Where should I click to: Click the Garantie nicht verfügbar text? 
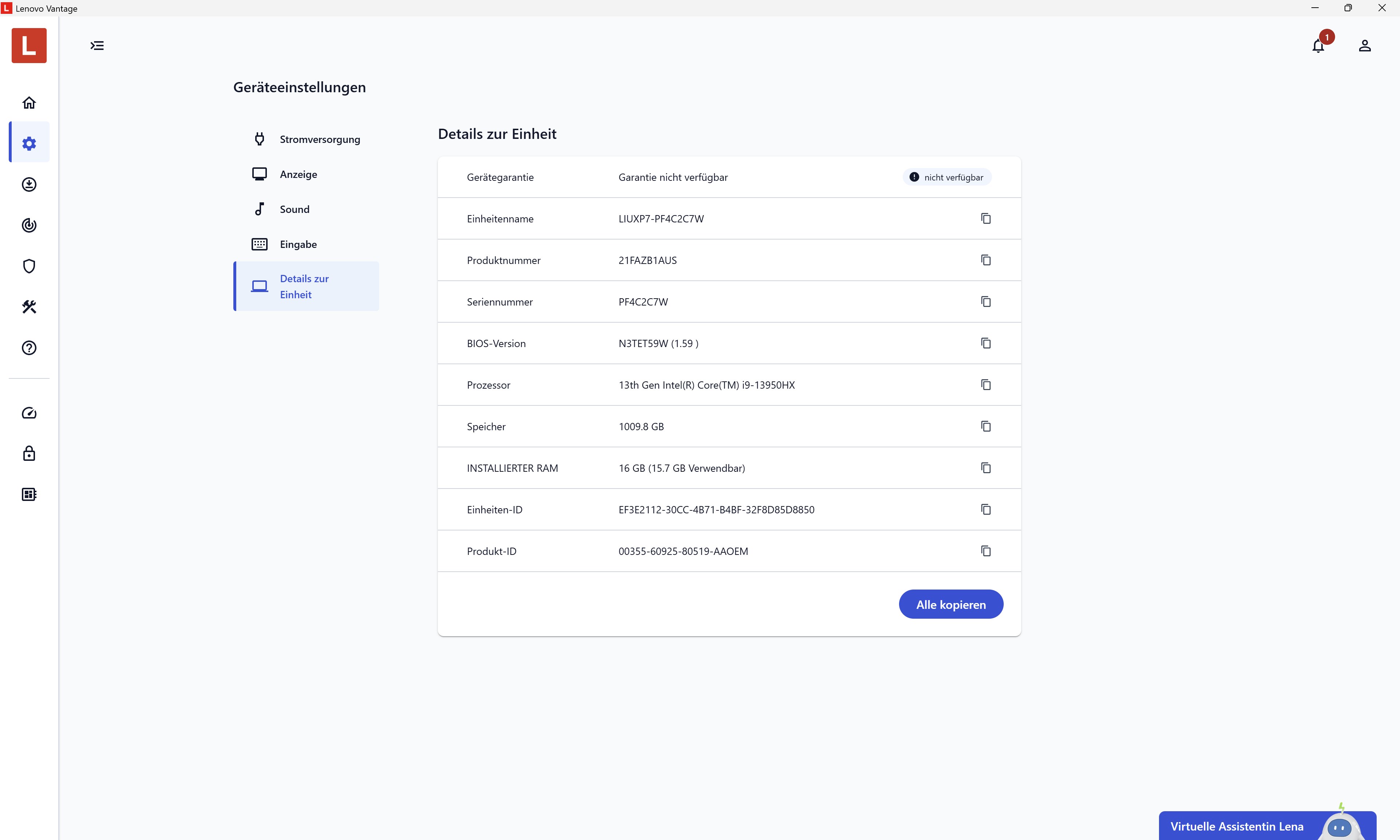pyautogui.click(x=673, y=177)
